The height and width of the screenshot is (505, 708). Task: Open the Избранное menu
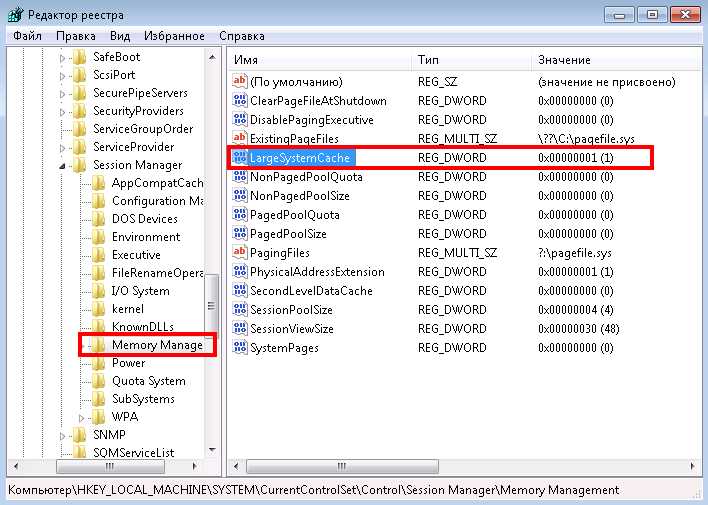coord(173,35)
